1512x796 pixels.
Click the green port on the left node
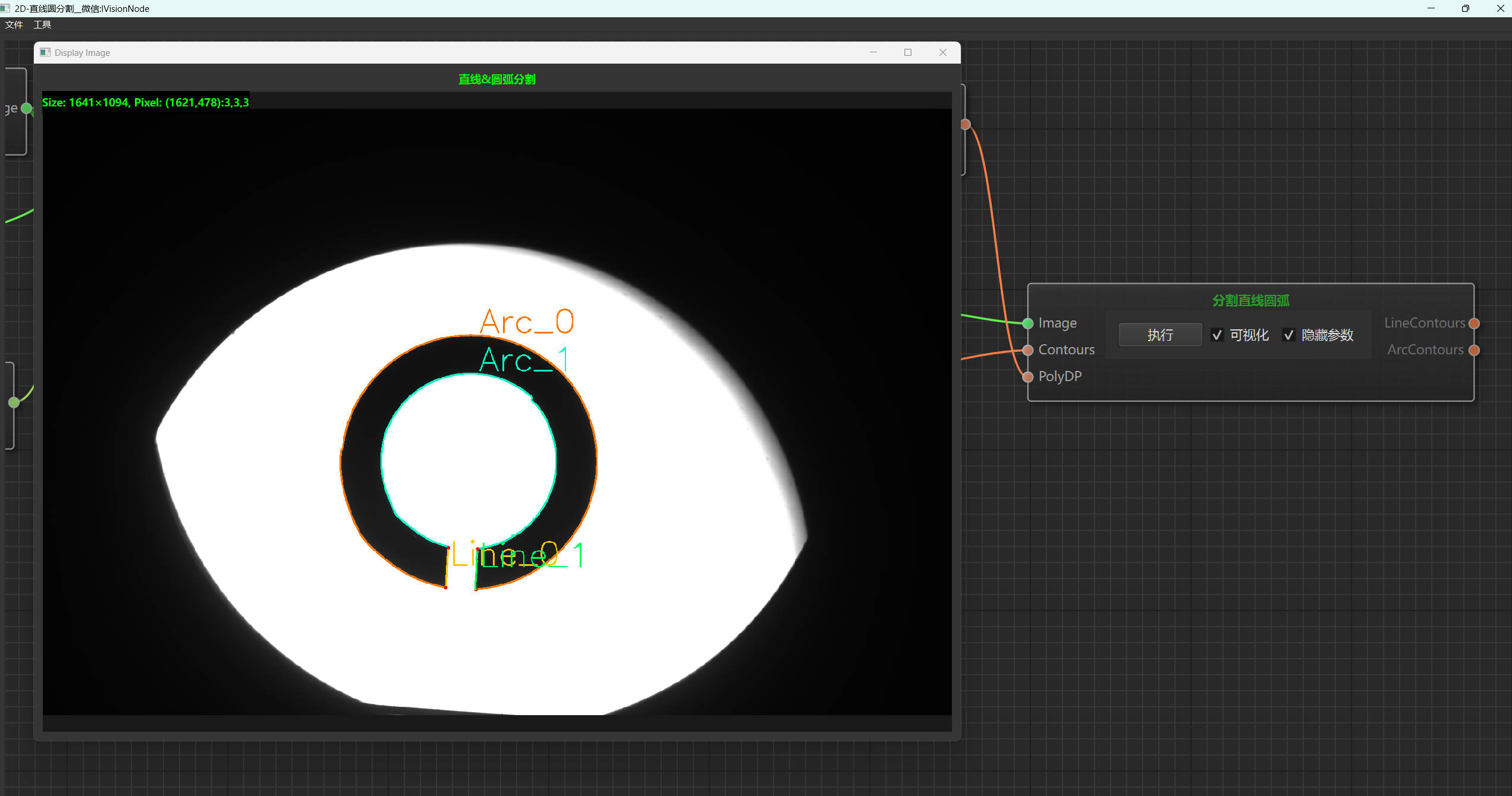pos(26,108)
